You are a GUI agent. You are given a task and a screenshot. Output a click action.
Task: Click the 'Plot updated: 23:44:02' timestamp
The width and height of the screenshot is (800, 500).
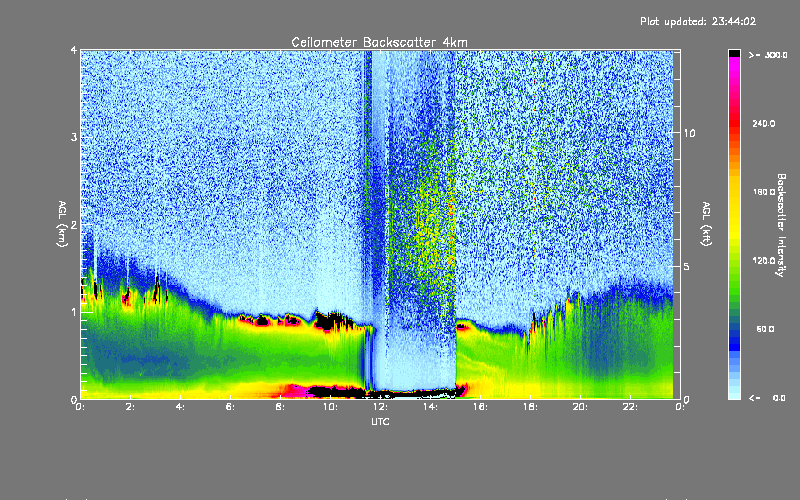[x=698, y=21]
